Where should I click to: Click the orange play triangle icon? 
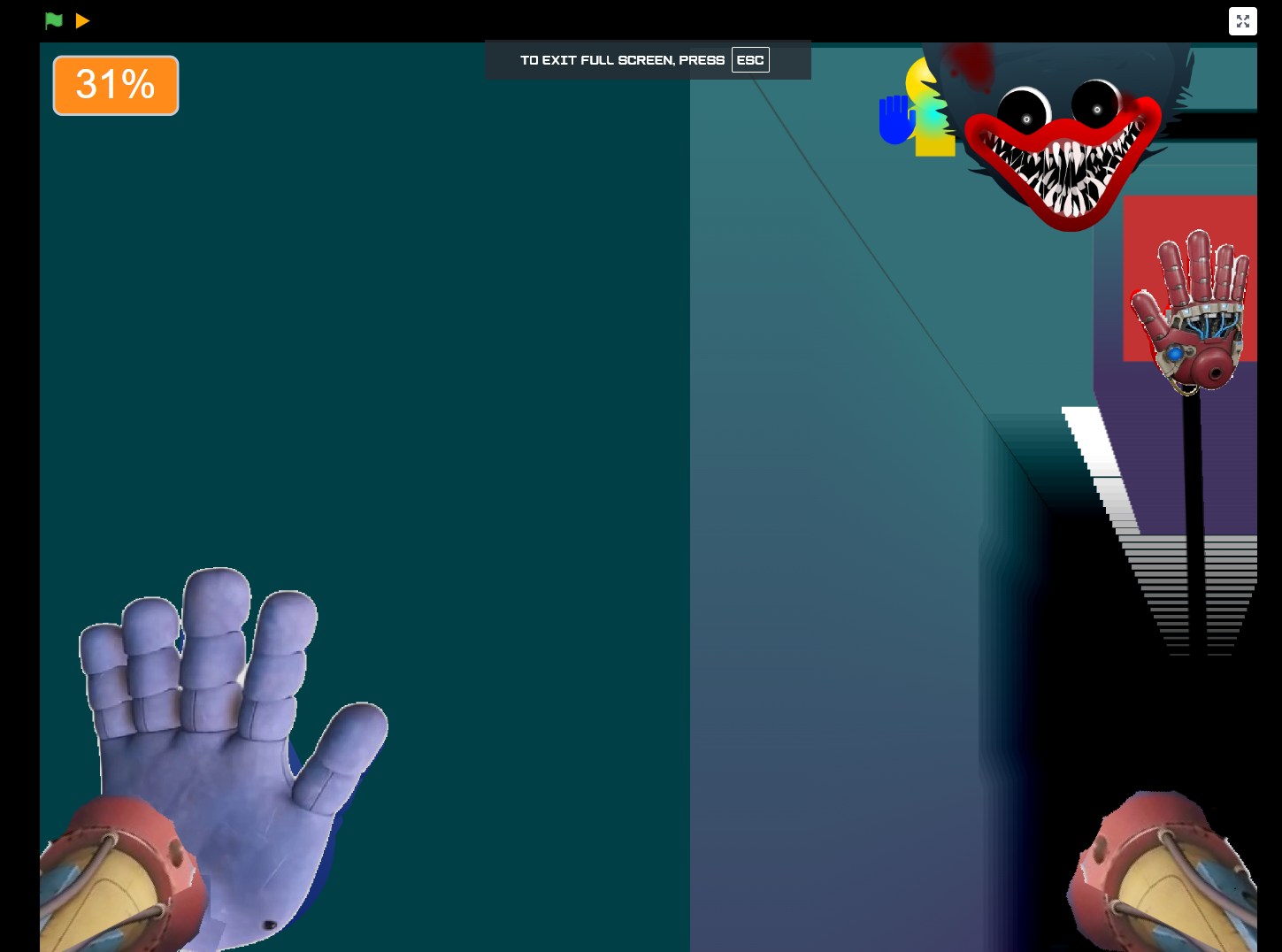[82, 20]
